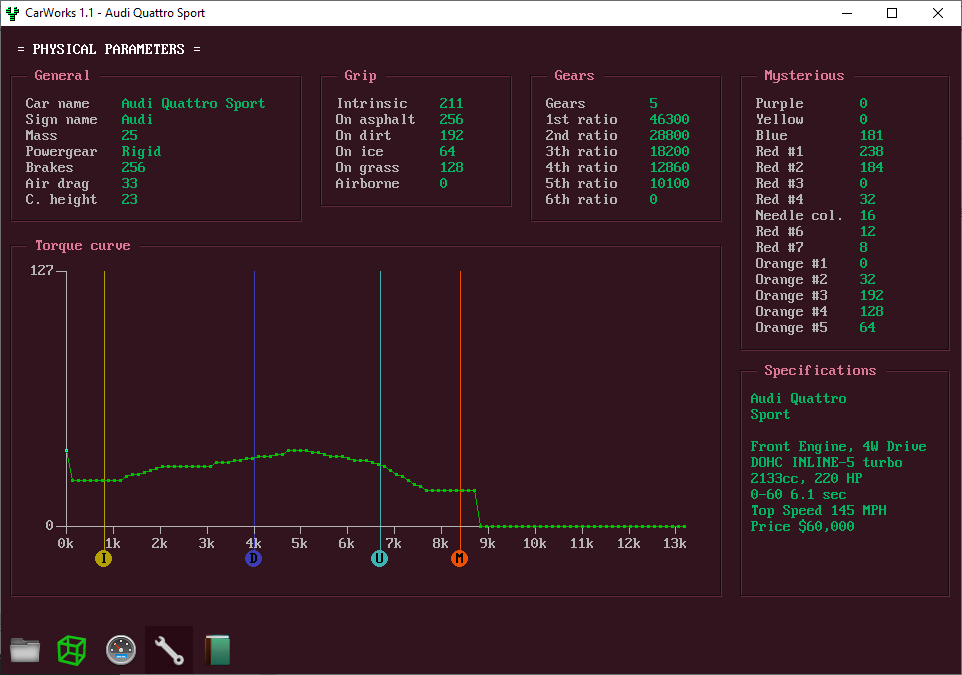Edit the Brakes value 256
The image size is (962, 675).
[x=133, y=168]
